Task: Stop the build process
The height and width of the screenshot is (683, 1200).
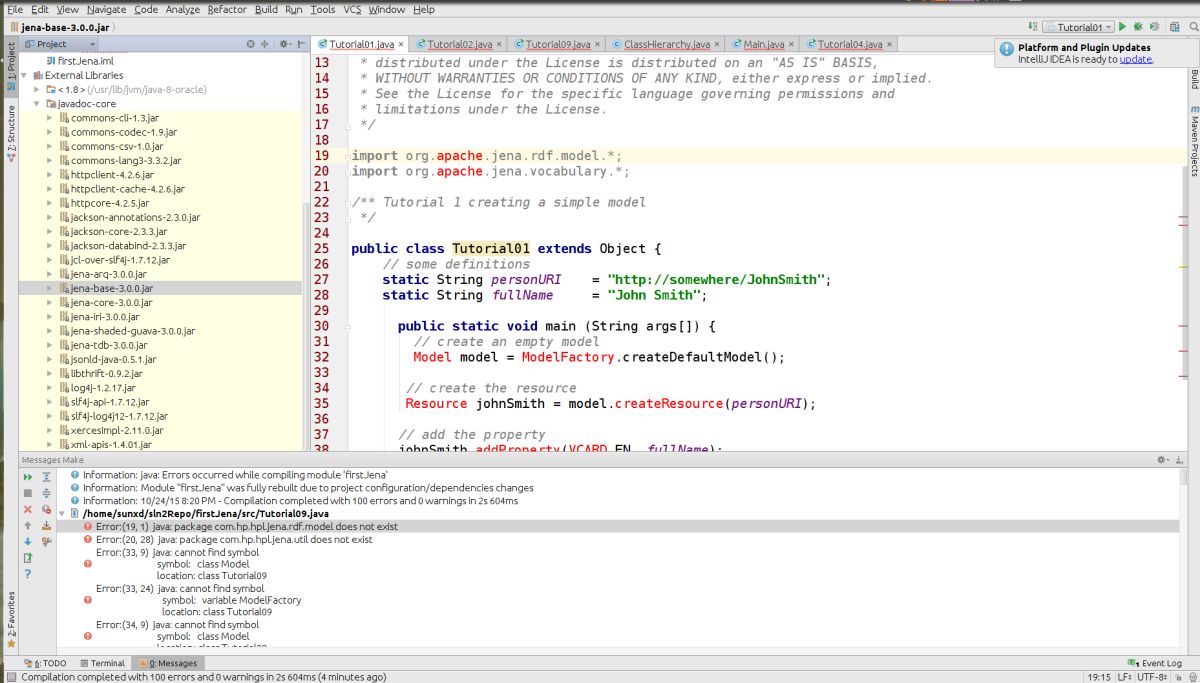Action: pos(28,493)
